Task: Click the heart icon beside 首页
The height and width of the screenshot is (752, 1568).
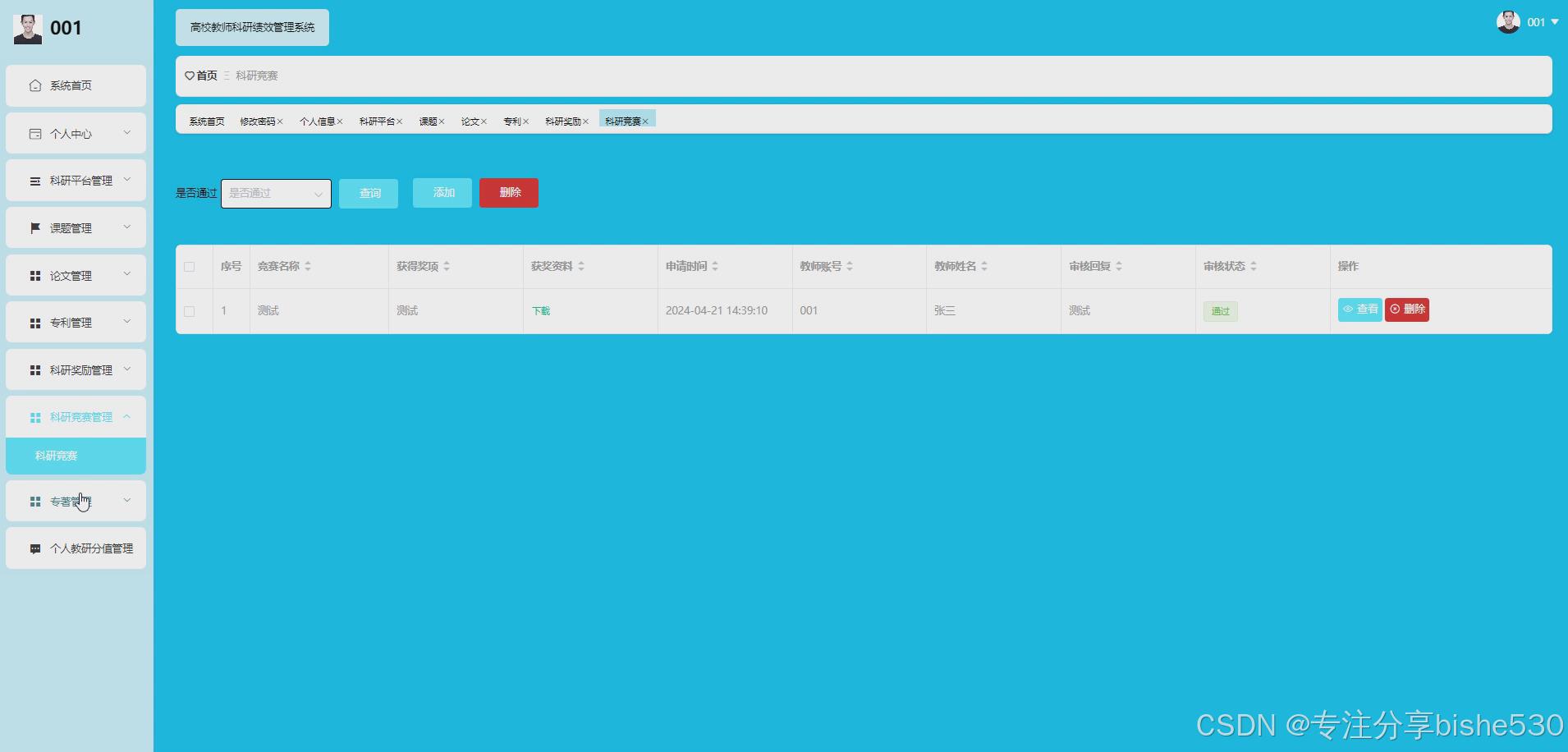Action: (x=190, y=76)
